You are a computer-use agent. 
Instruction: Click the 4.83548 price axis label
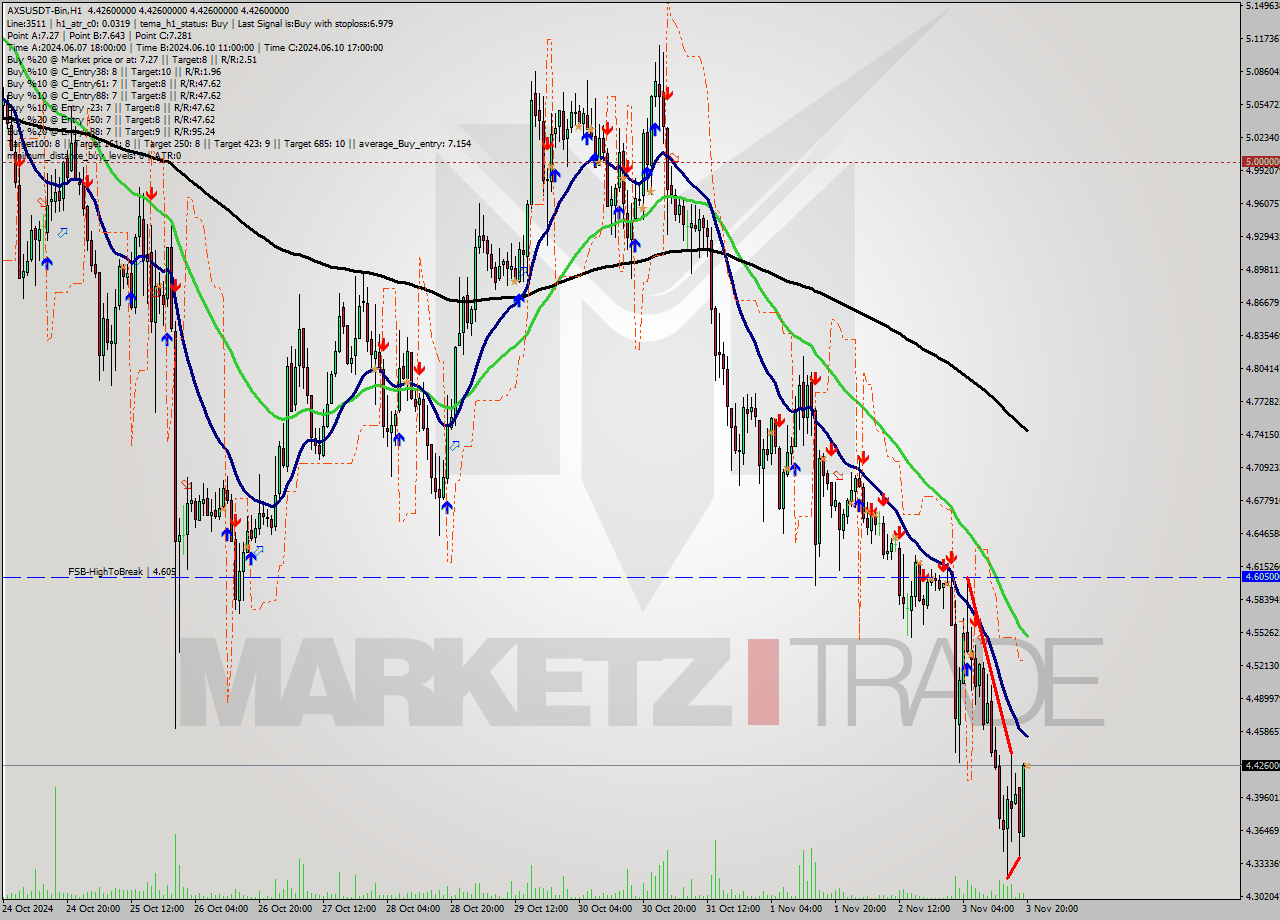tap(1262, 336)
